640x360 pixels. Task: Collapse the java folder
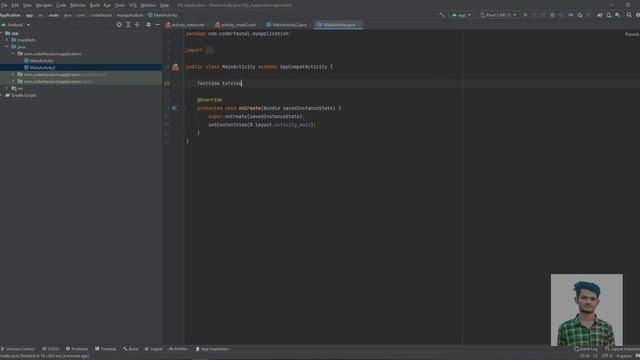pyautogui.click(x=7, y=47)
